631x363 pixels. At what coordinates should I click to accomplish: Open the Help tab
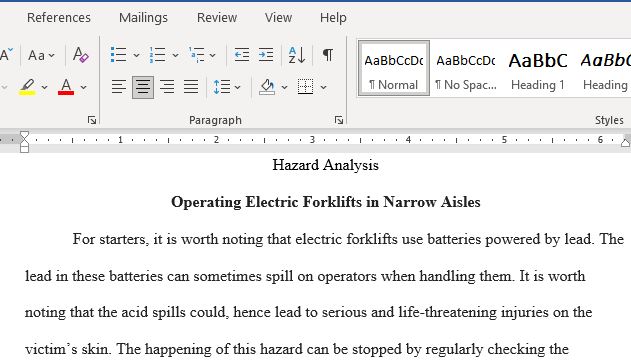[333, 18]
